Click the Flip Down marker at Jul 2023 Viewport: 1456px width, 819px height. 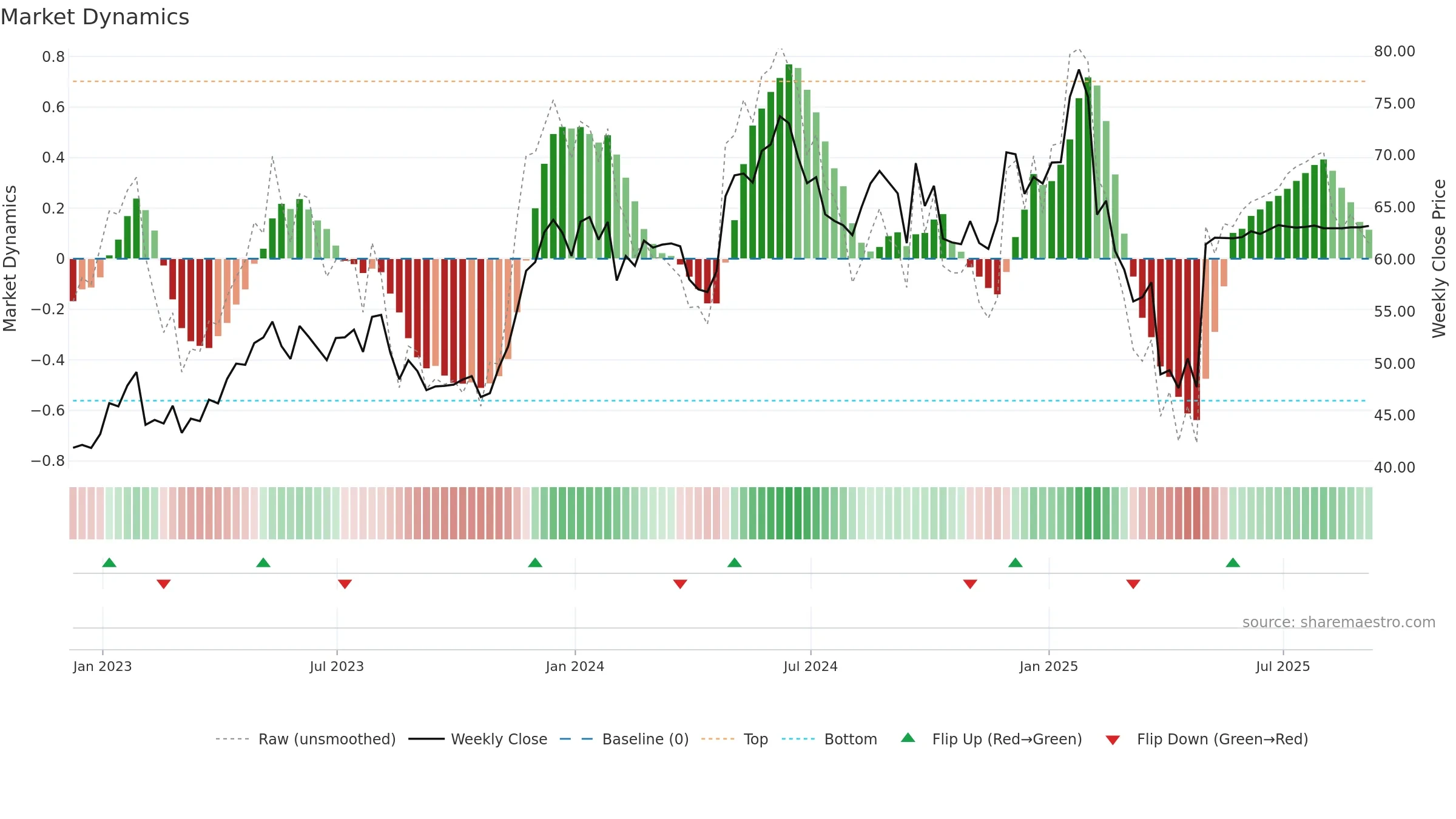[x=345, y=584]
